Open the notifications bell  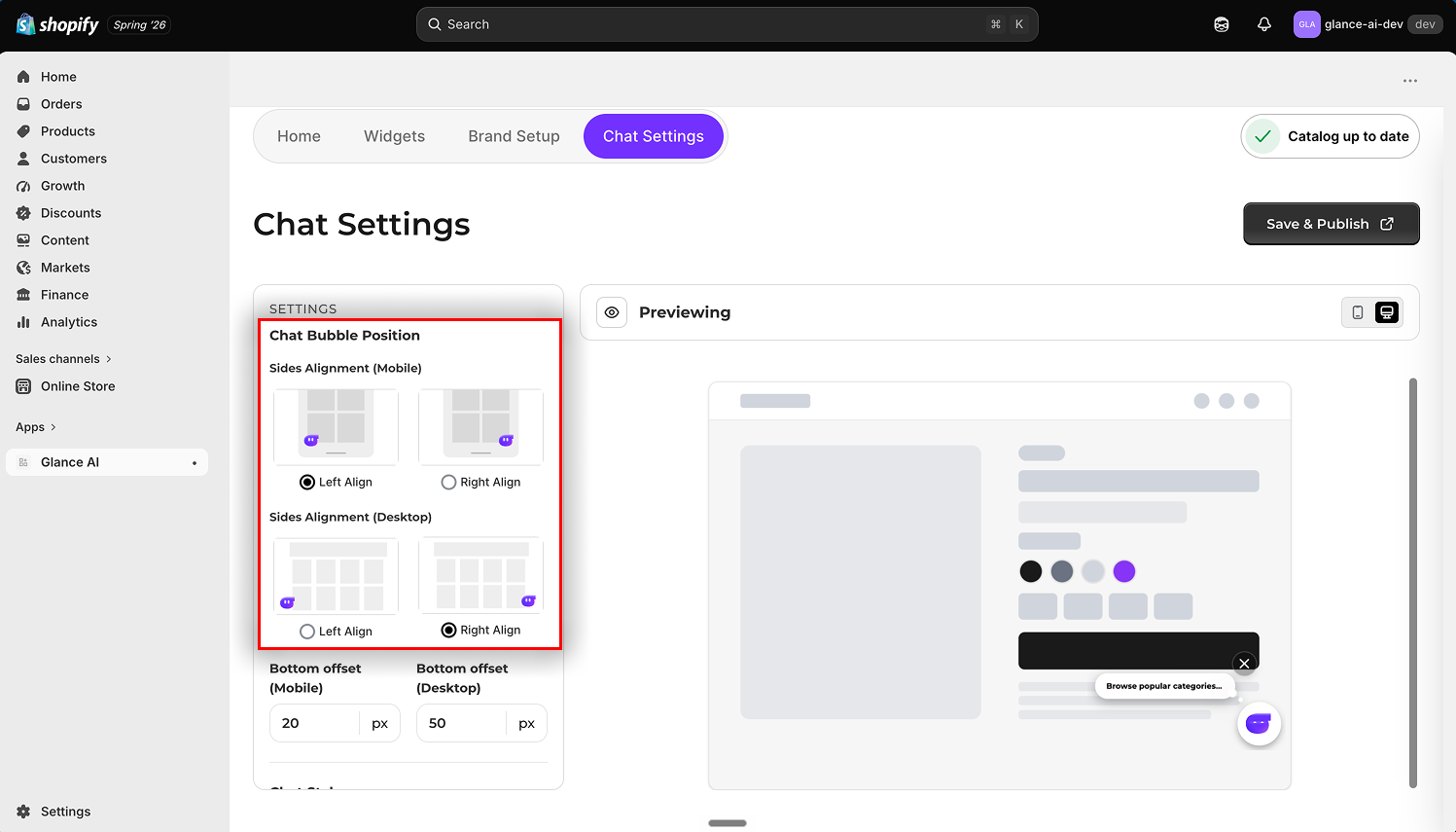pyautogui.click(x=1264, y=24)
